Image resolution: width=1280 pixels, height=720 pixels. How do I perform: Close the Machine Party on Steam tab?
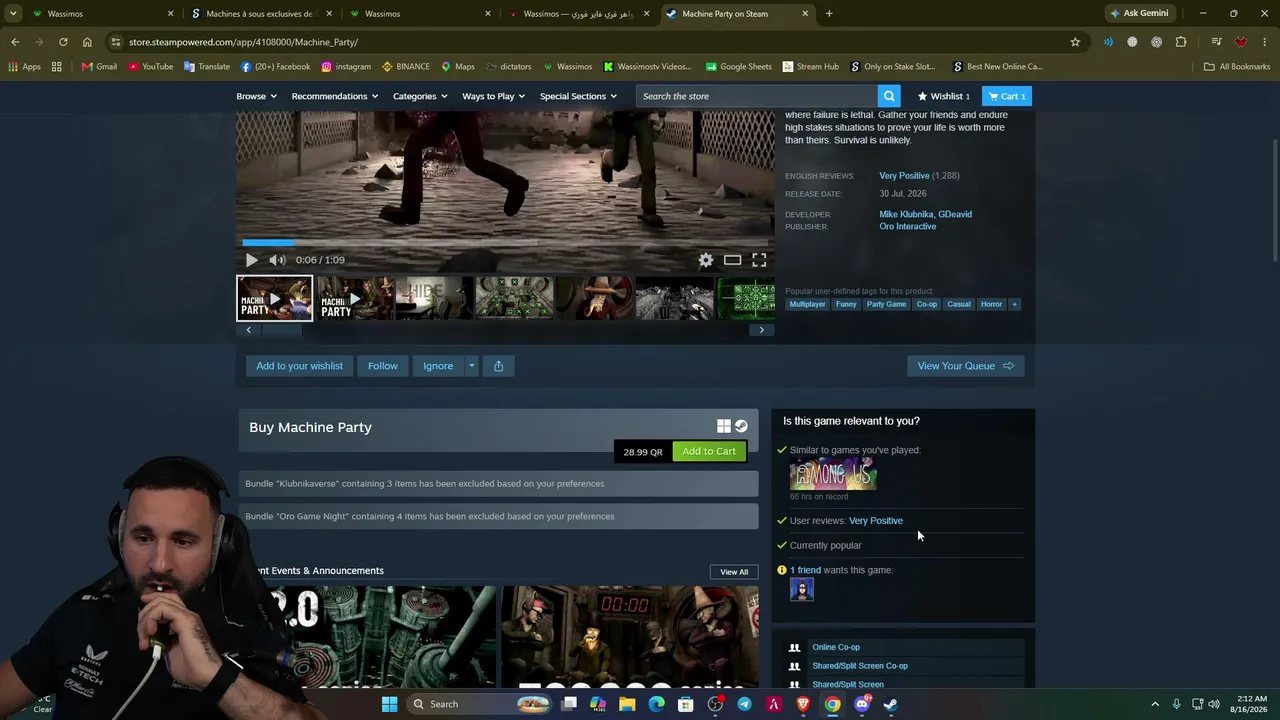(x=805, y=14)
